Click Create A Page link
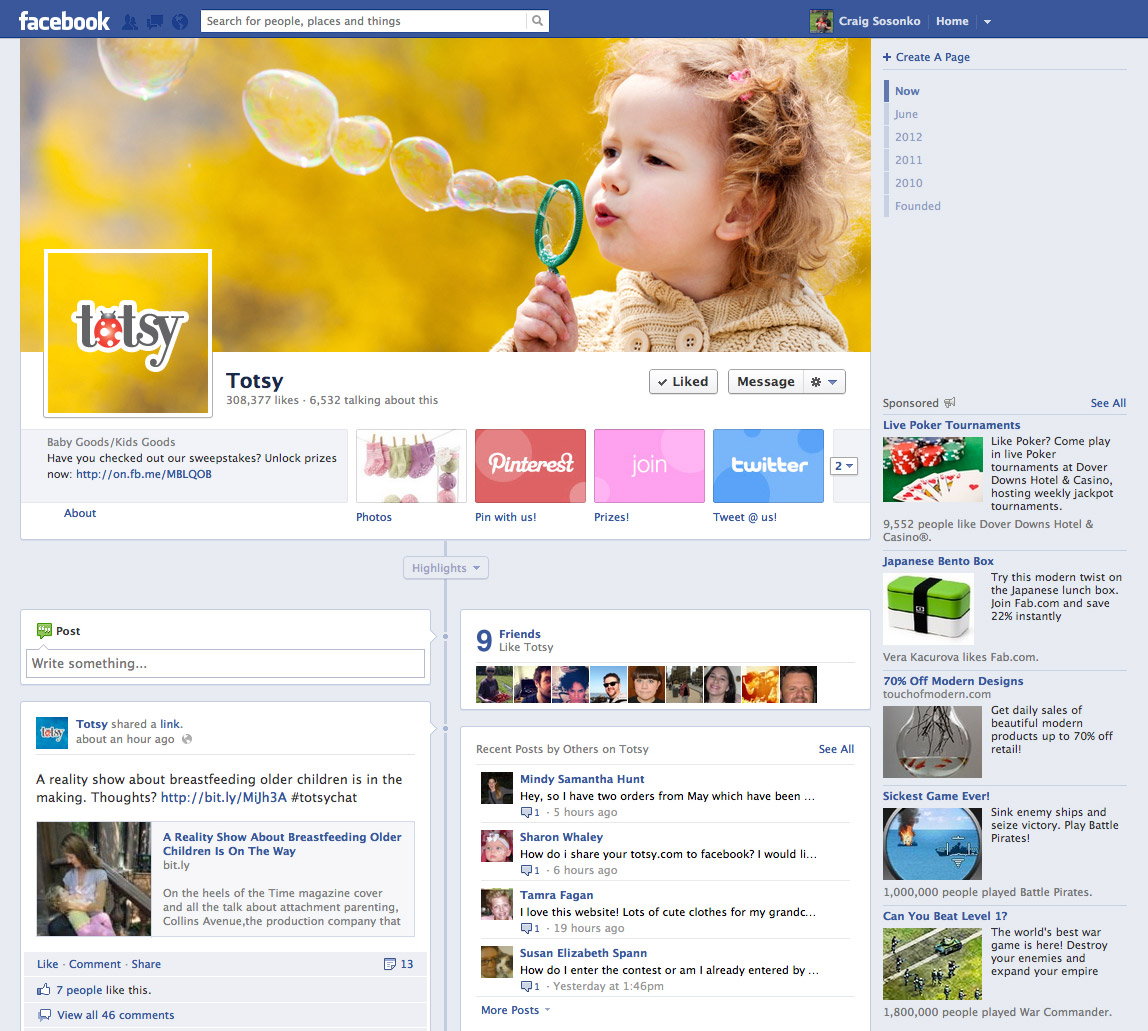 [926, 57]
